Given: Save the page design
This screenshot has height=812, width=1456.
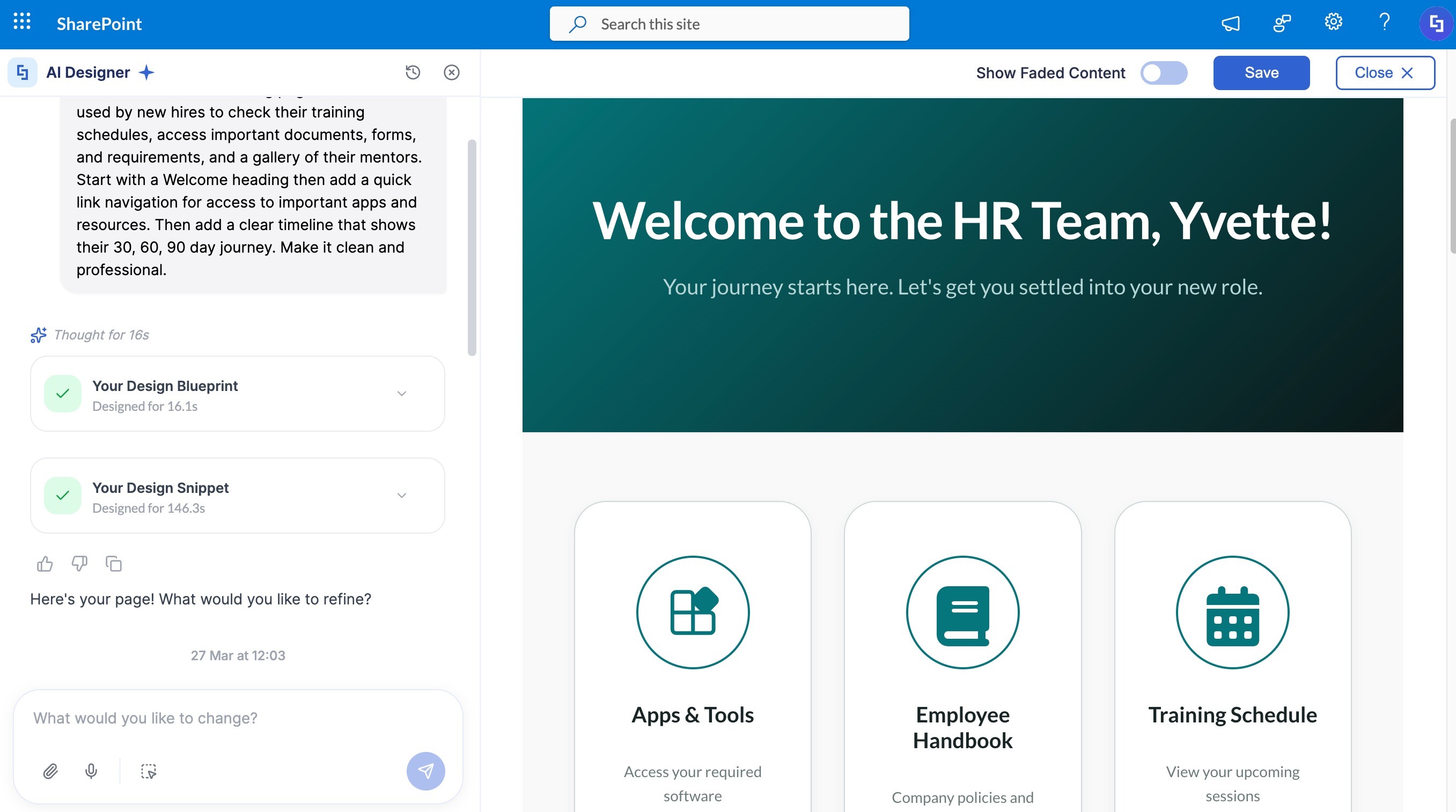Looking at the screenshot, I should (x=1261, y=73).
